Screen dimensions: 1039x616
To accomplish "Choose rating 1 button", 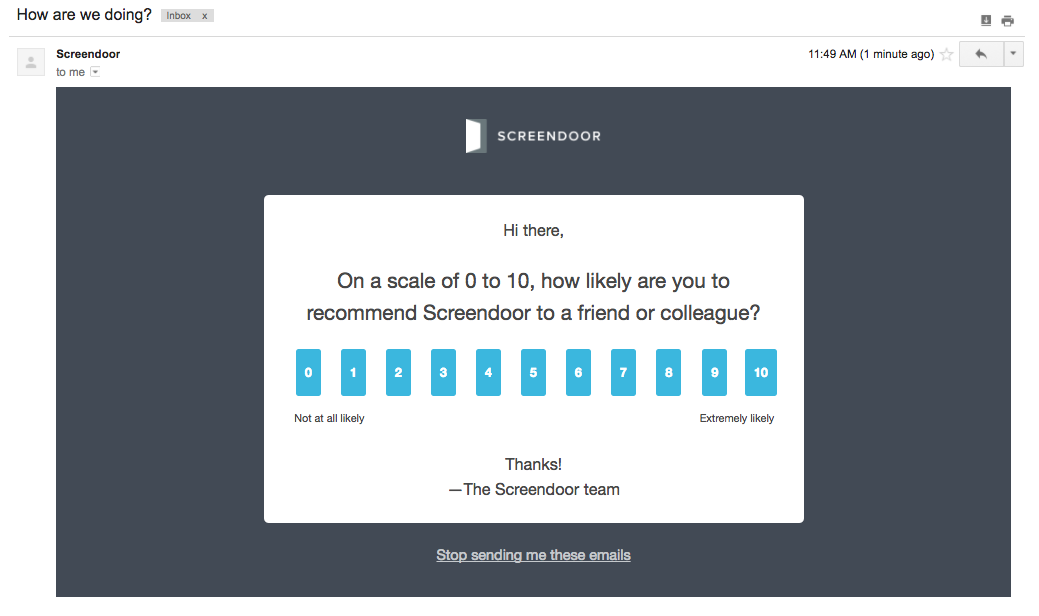I will pos(353,373).
